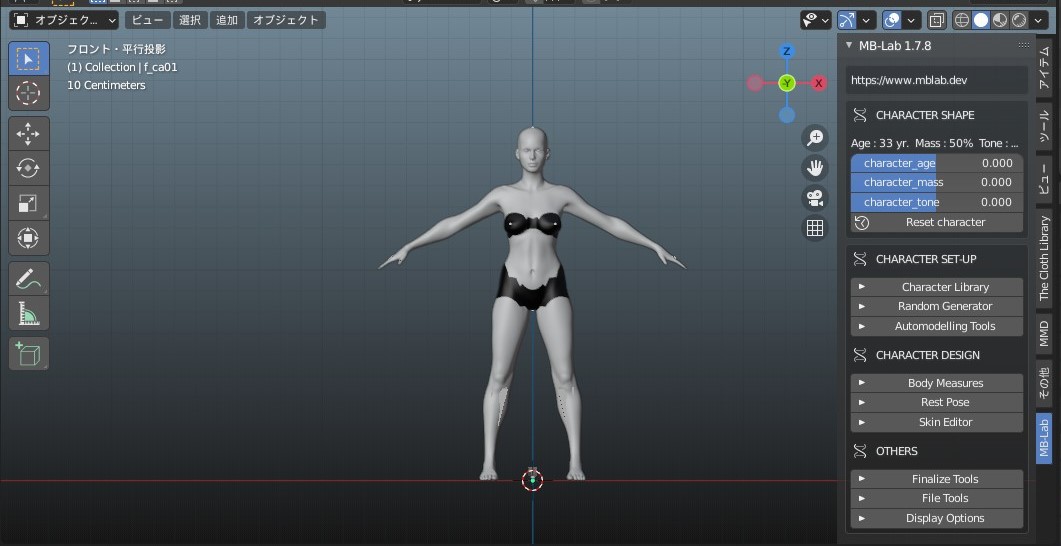Select the Scale tool
The height and width of the screenshot is (546, 1061).
(x=28, y=203)
